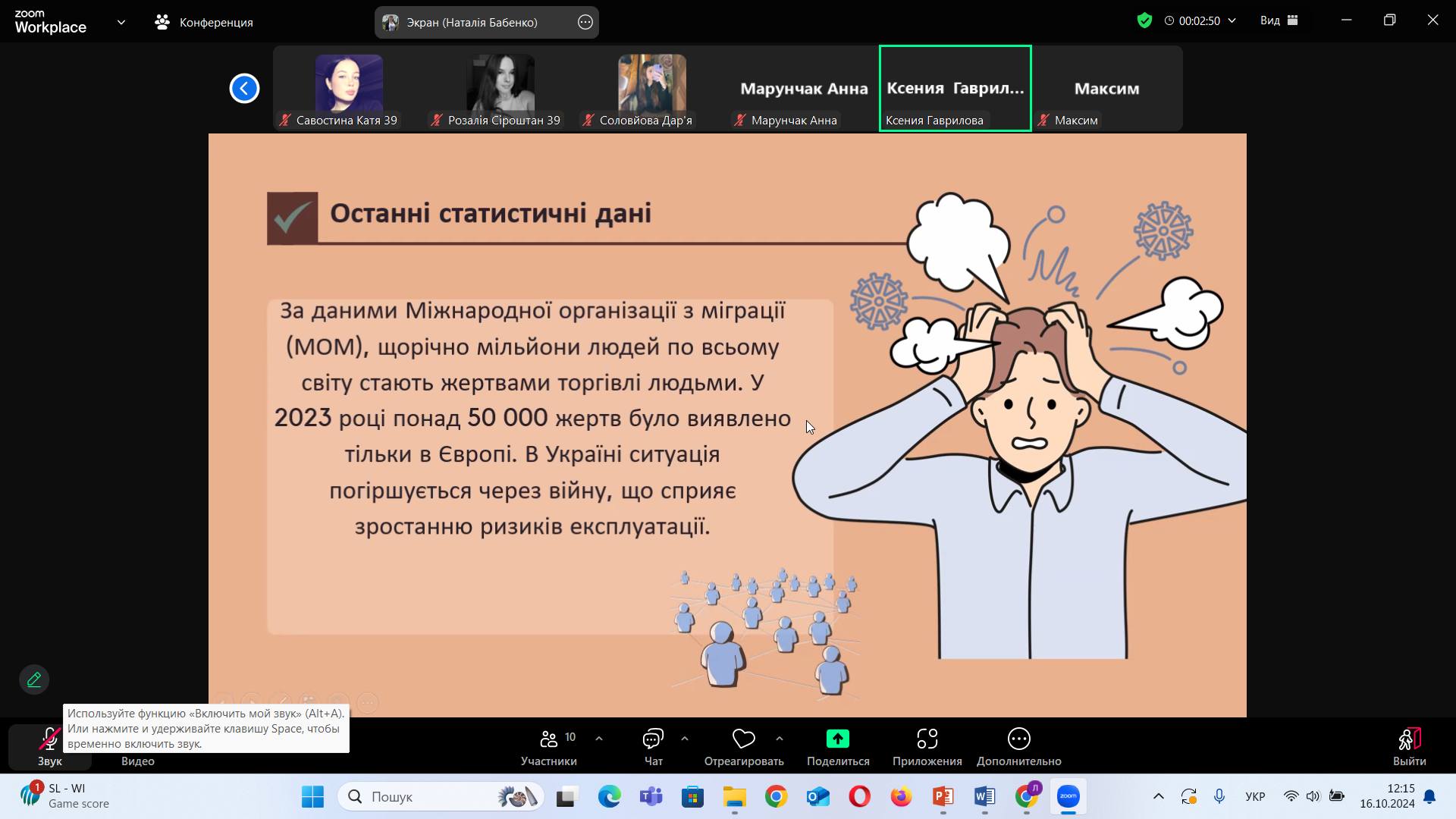Click the Выйти leave meeting button
Image resolution: width=1456 pixels, height=819 pixels.
pos(1409,746)
